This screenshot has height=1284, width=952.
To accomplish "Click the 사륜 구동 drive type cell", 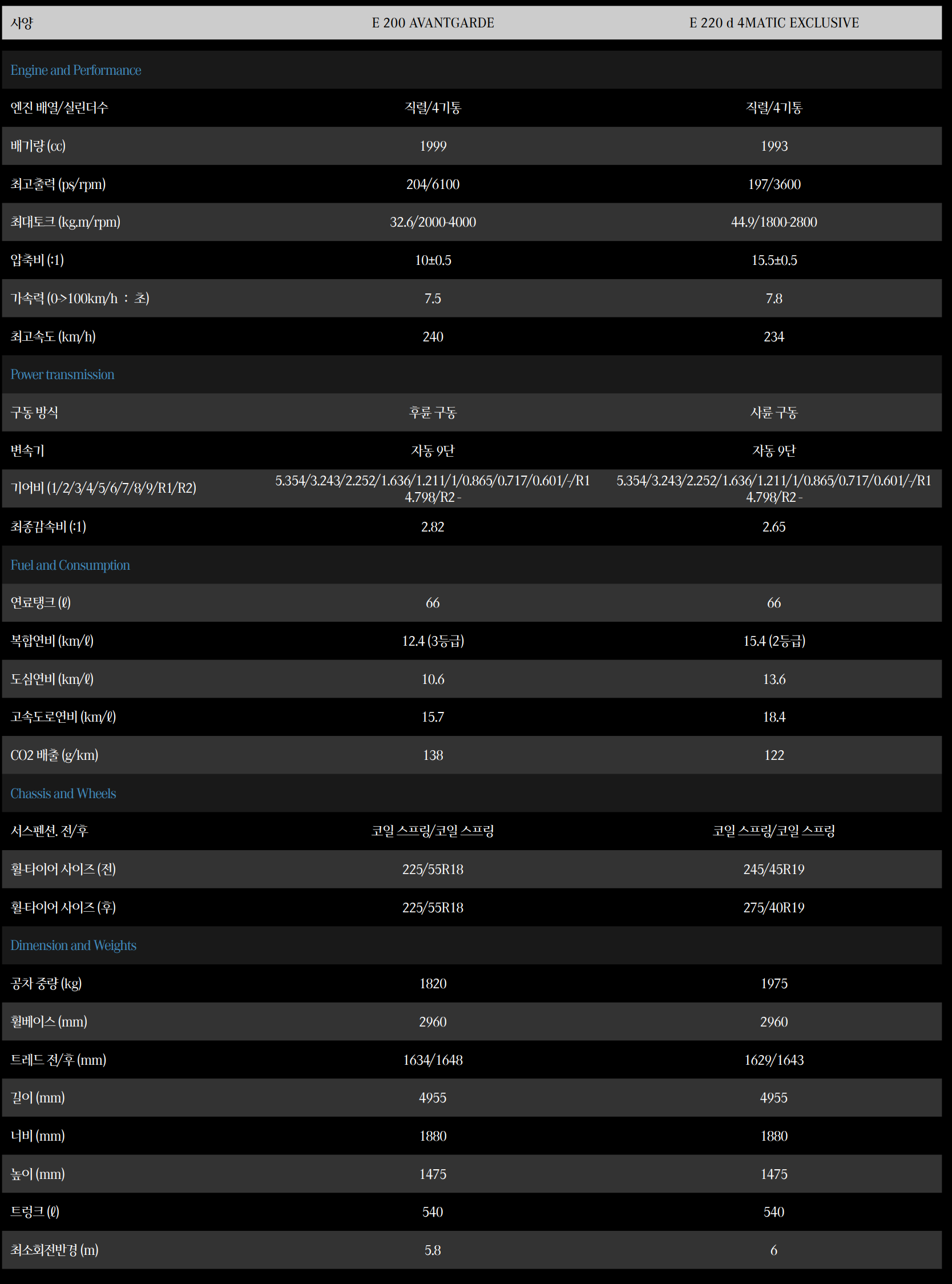I will 773,413.
